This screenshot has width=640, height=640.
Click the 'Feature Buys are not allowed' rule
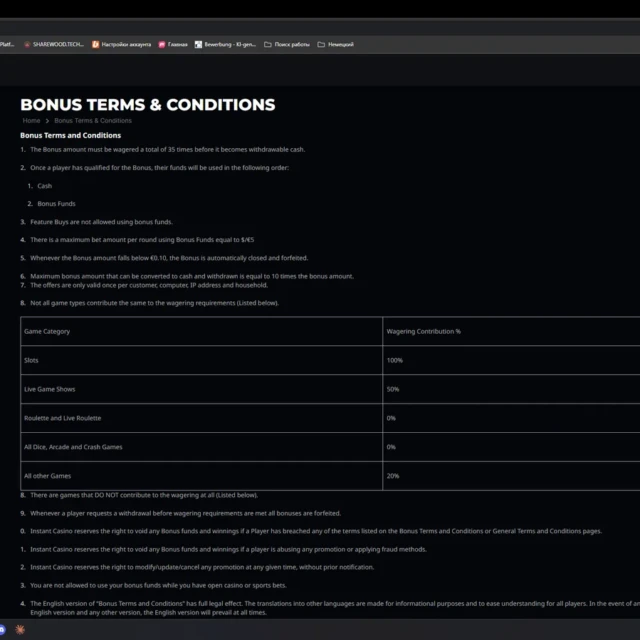[101, 222]
